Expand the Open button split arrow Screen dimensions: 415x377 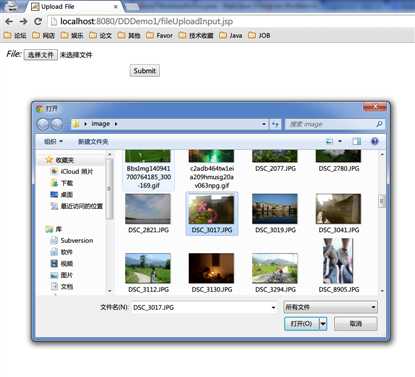(x=323, y=324)
